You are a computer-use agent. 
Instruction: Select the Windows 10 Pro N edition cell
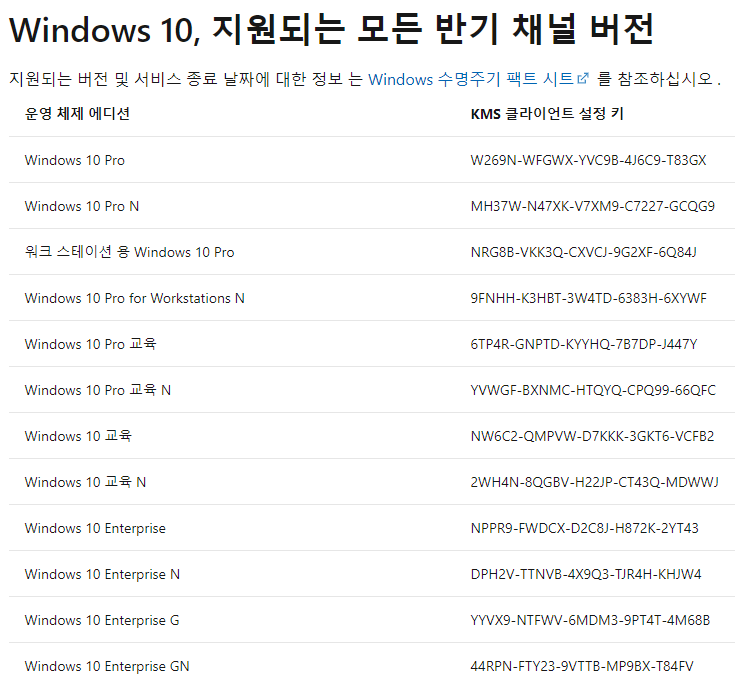[x=82, y=206]
